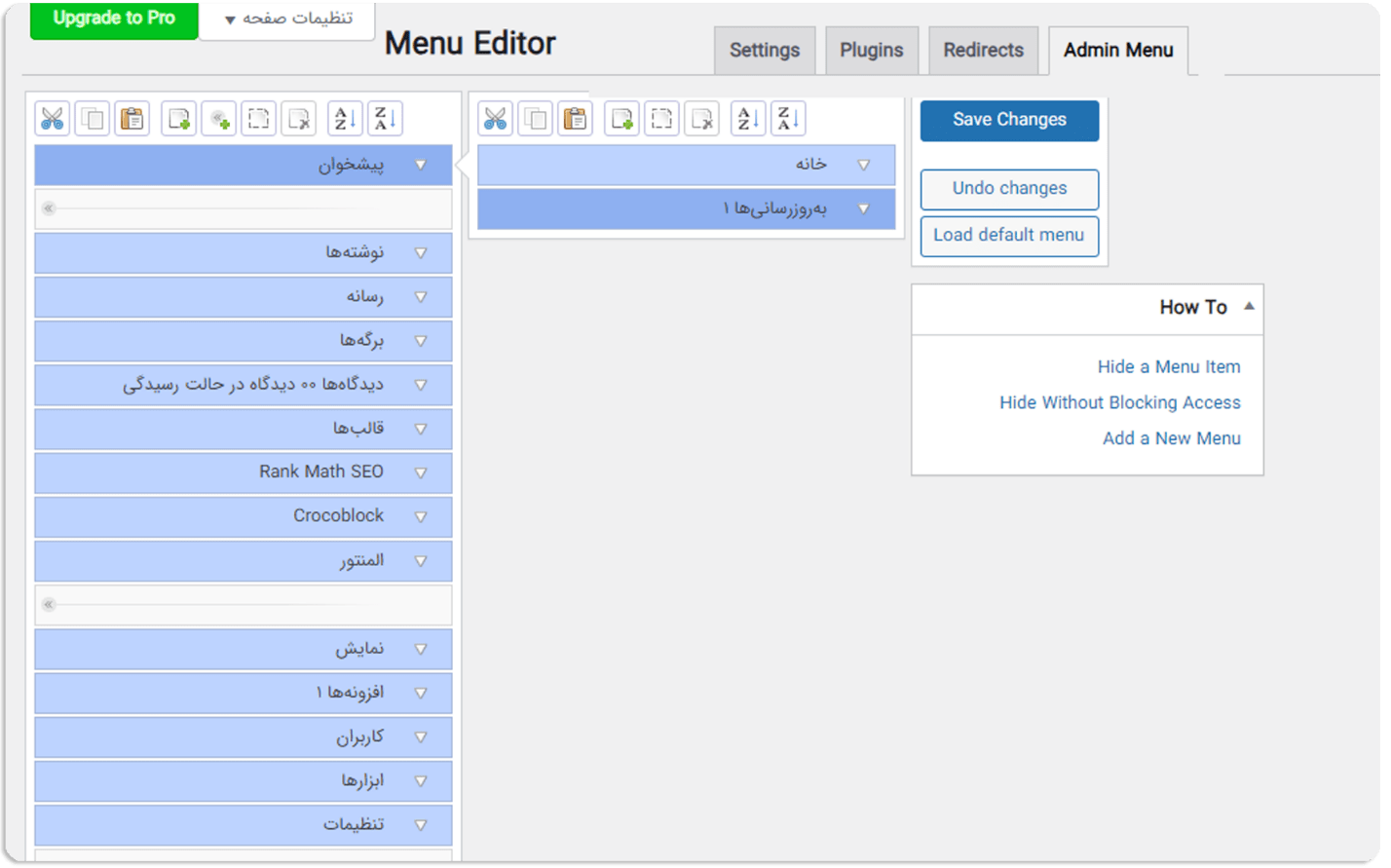Viewport: 1391px width, 868px height.
Task: Click the New Item icon in the left toolbar
Action: [178, 117]
